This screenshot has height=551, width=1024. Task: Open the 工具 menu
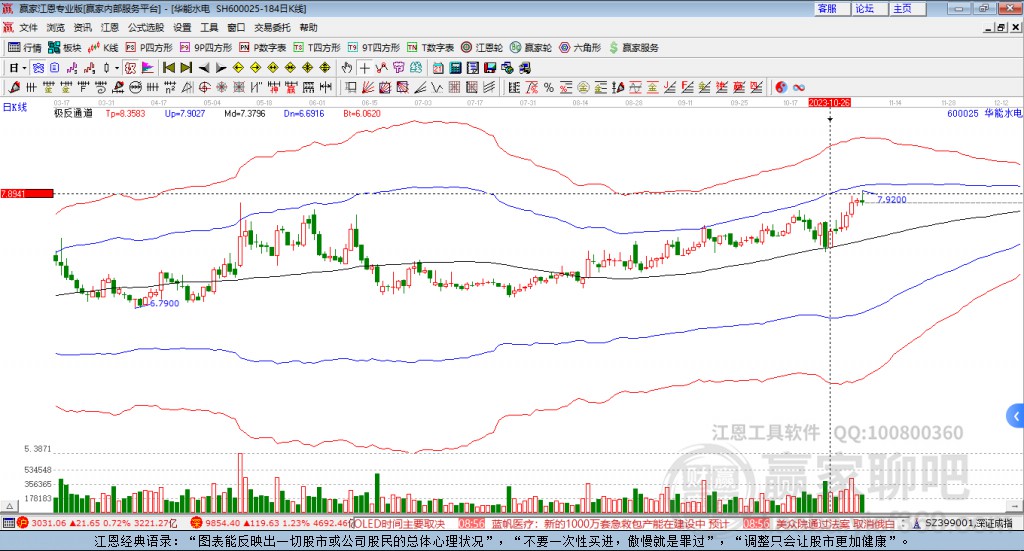209,27
